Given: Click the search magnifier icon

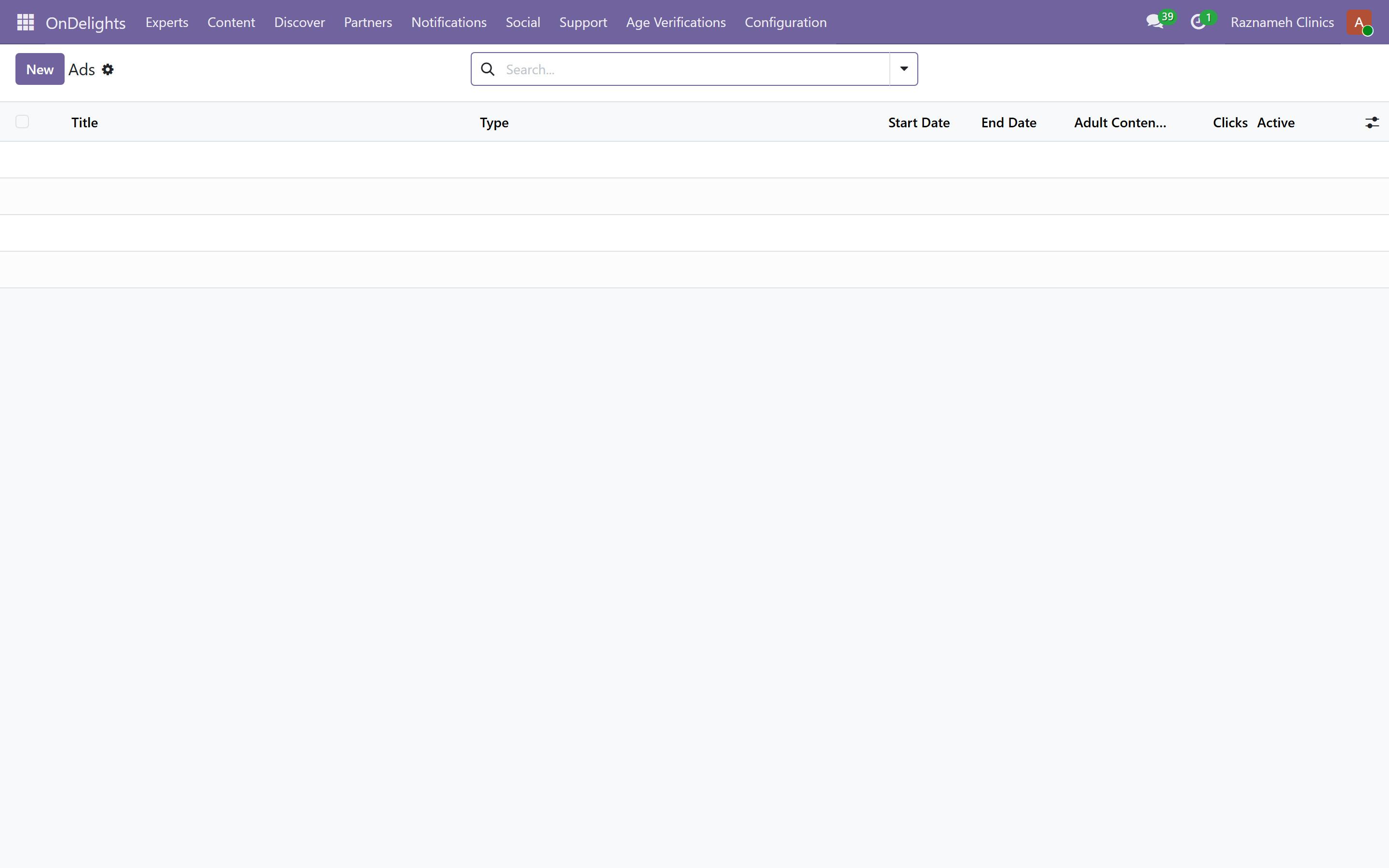Looking at the screenshot, I should point(488,69).
